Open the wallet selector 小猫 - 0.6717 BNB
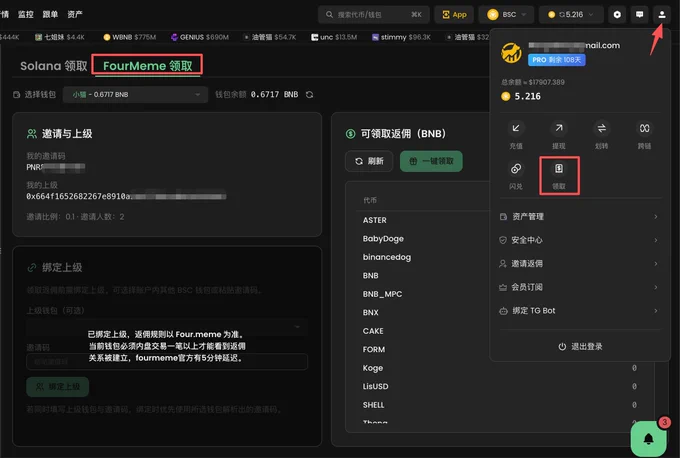The height and width of the screenshot is (458, 680). [x=136, y=95]
